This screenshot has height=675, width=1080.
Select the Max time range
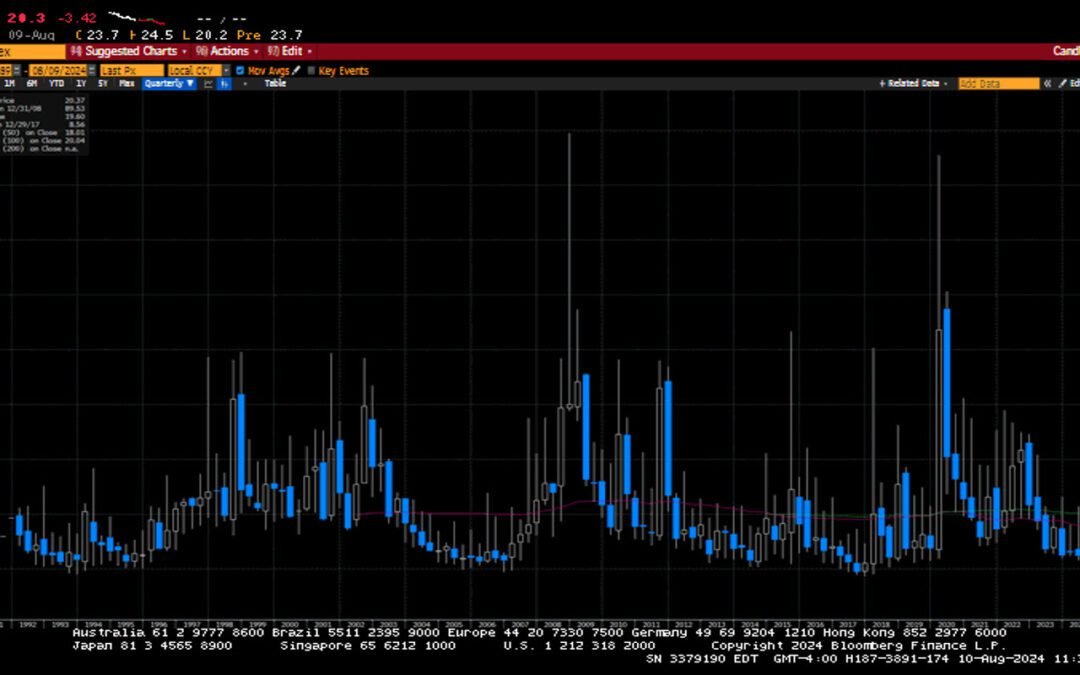[x=127, y=83]
